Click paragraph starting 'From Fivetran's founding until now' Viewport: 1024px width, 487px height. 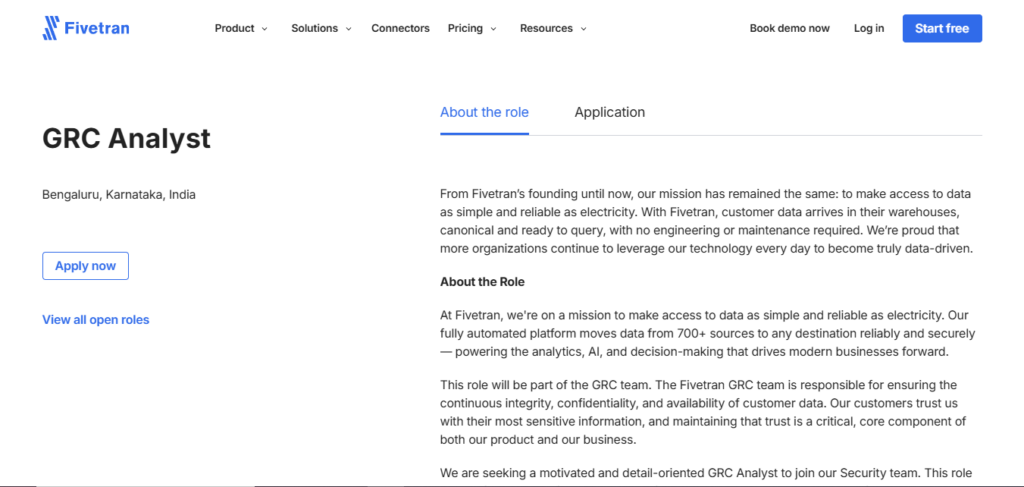click(x=707, y=221)
